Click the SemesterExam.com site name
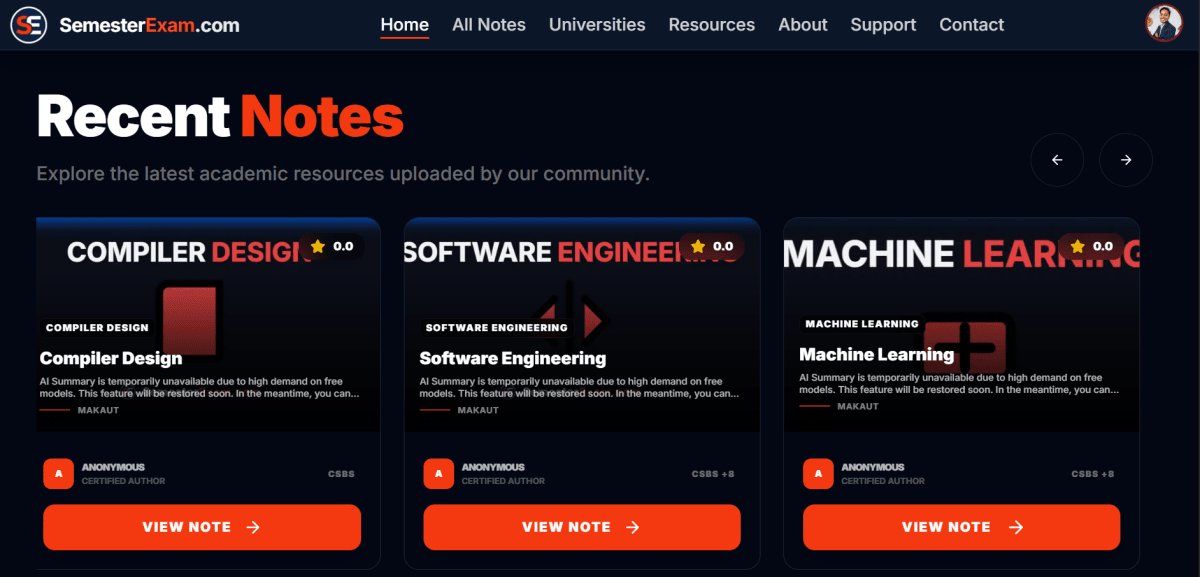The height and width of the screenshot is (577, 1200). pyautogui.click(x=150, y=26)
